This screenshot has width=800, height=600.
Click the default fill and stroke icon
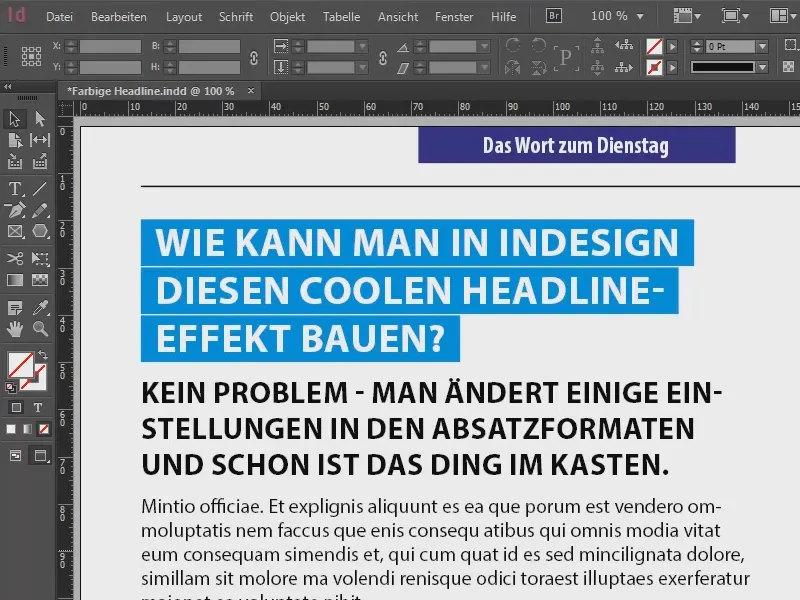point(10,388)
